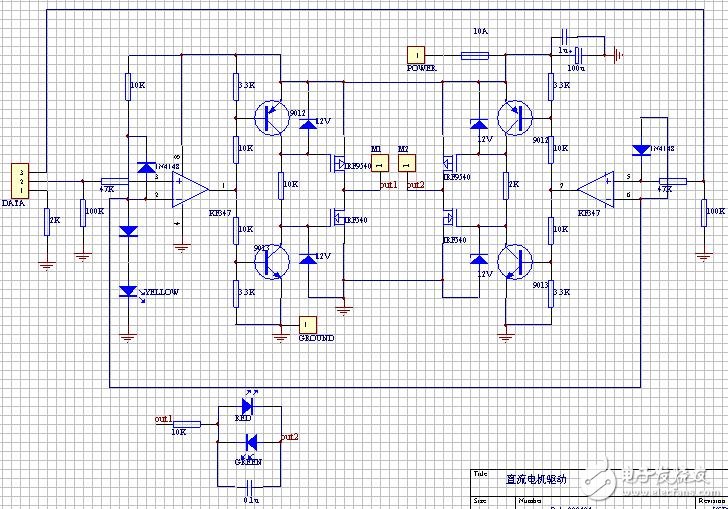Select the upper-left 9012 transistor
Image resolution: width=728 pixels, height=509 pixels.
tap(268, 118)
